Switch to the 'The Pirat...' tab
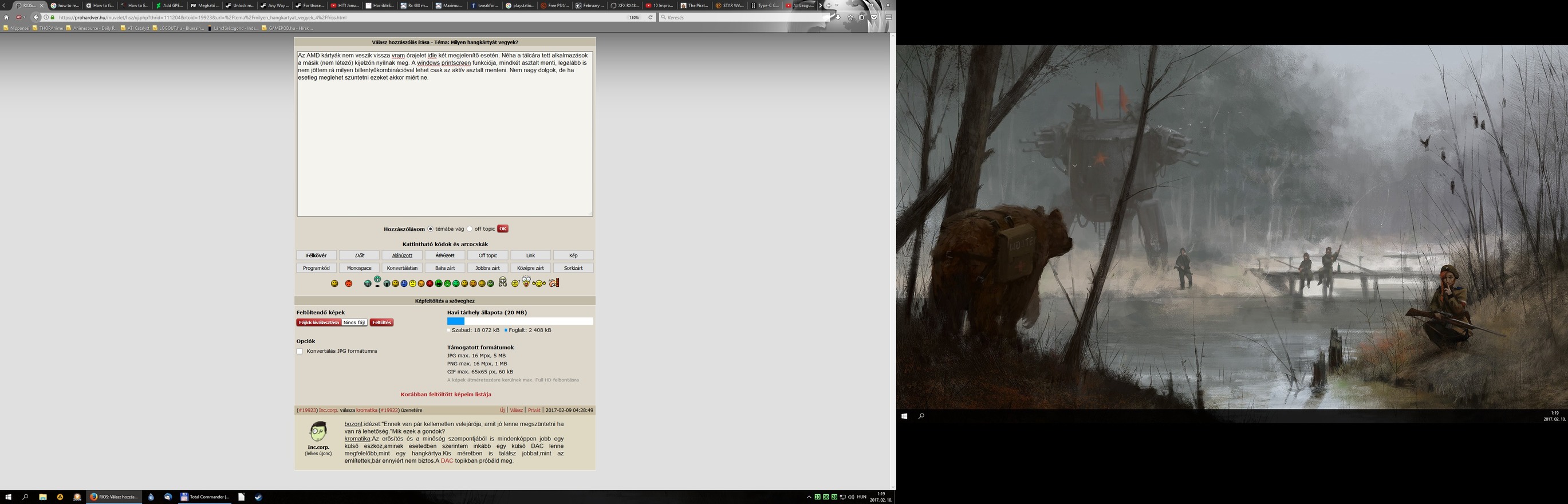Image resolution: width=1568 pixels, height=504 pixels. click(x=695, y=6)
